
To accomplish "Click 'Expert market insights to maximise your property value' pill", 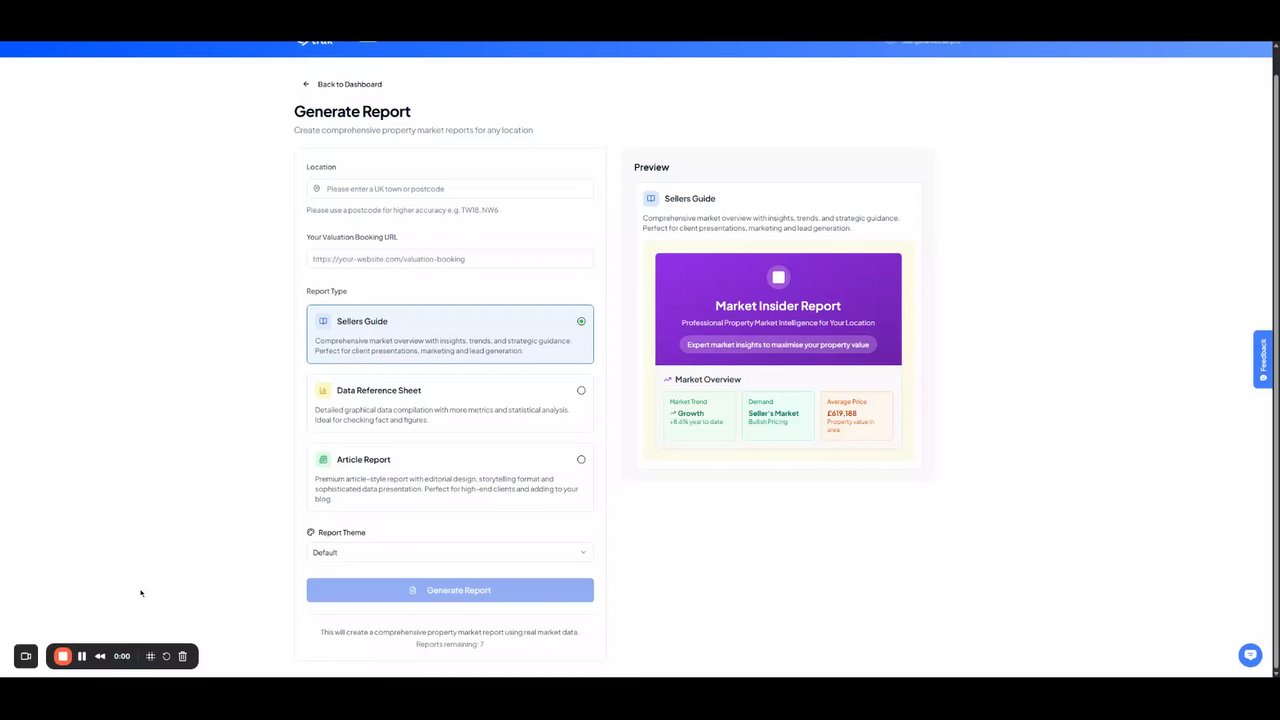I will 778,344.
